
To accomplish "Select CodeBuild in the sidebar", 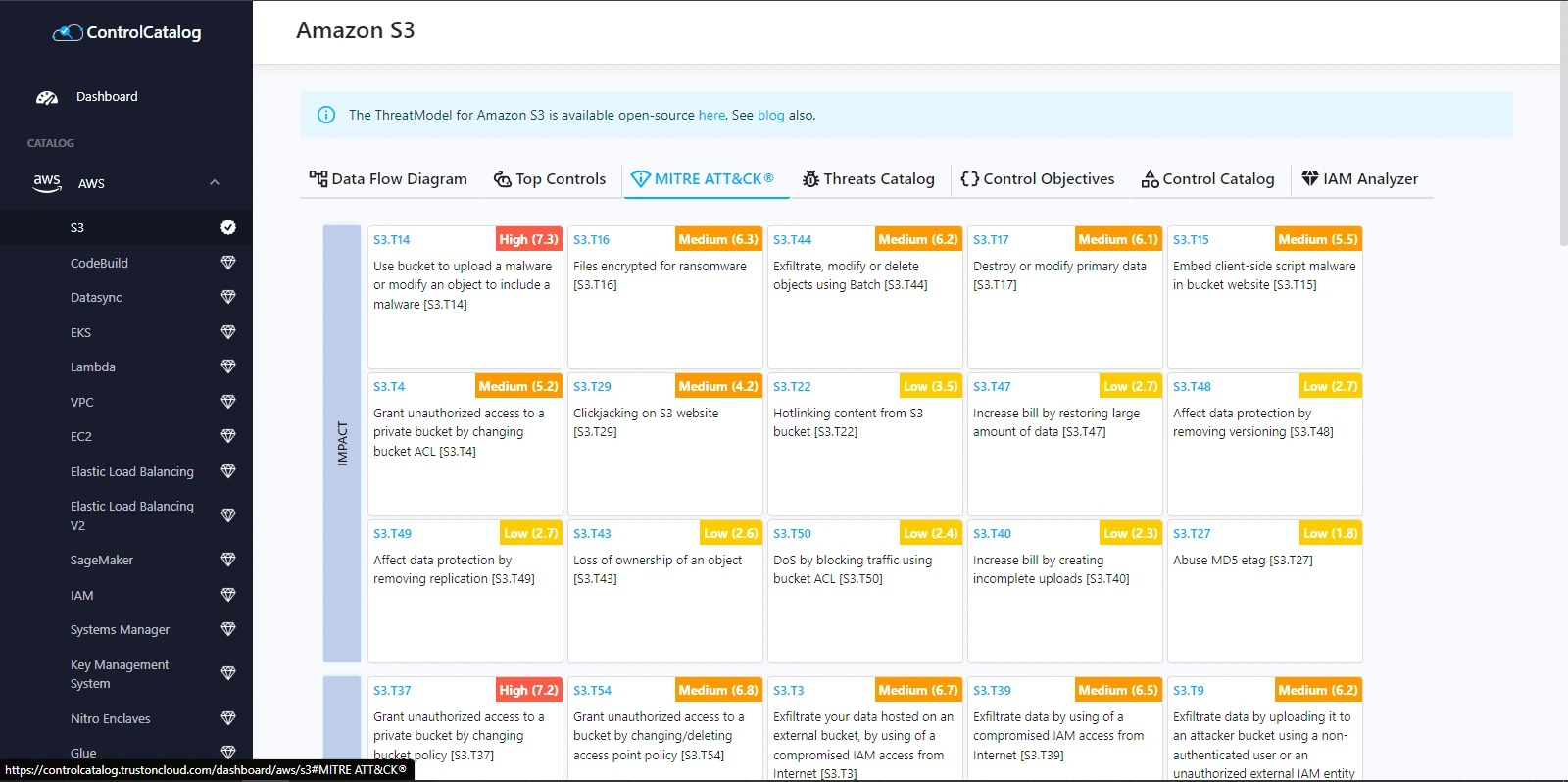I will pyautogui.click(x=99, y=263).
